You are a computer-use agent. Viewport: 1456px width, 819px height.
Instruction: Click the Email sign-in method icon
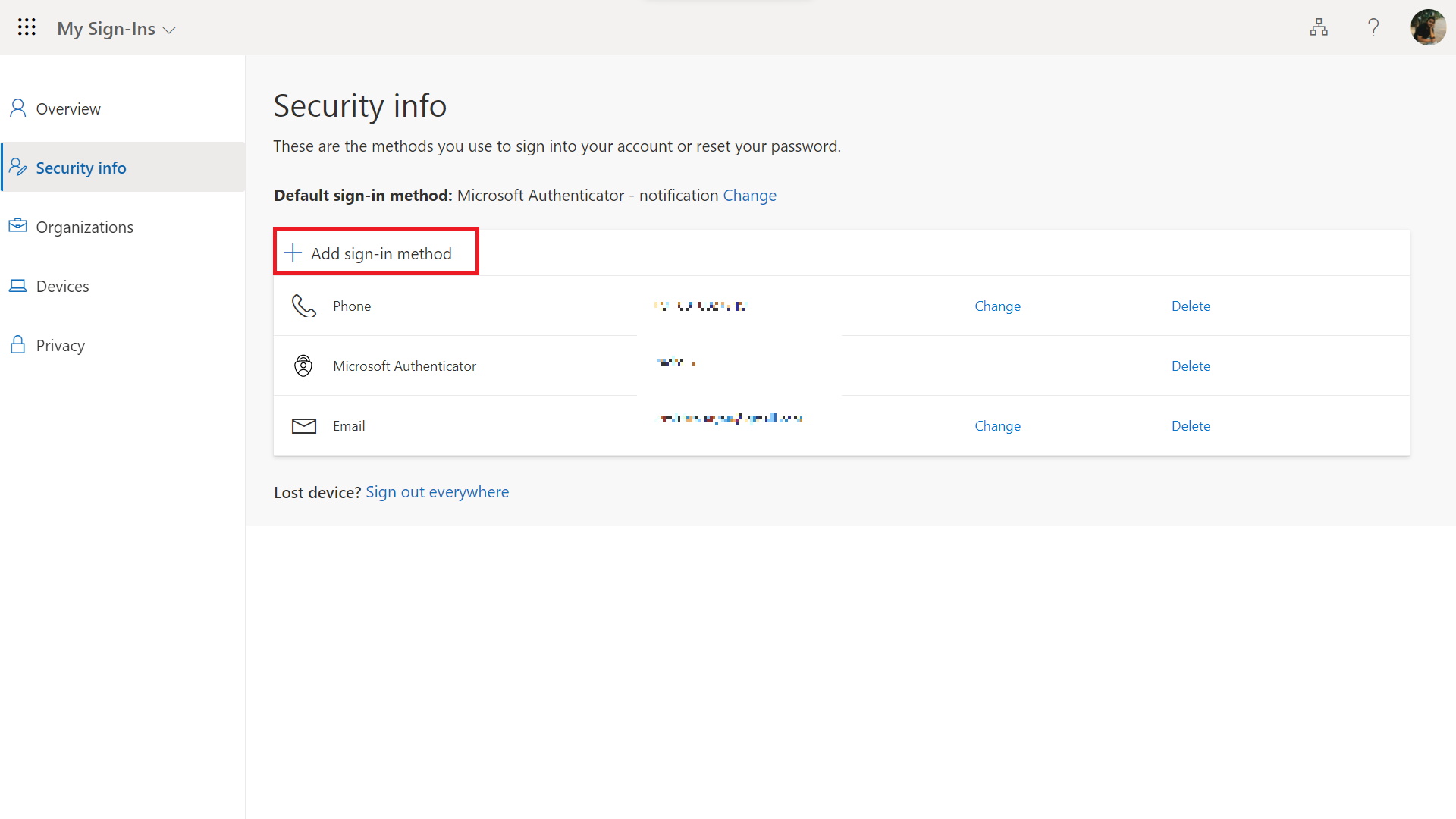[x=304, y=425]
